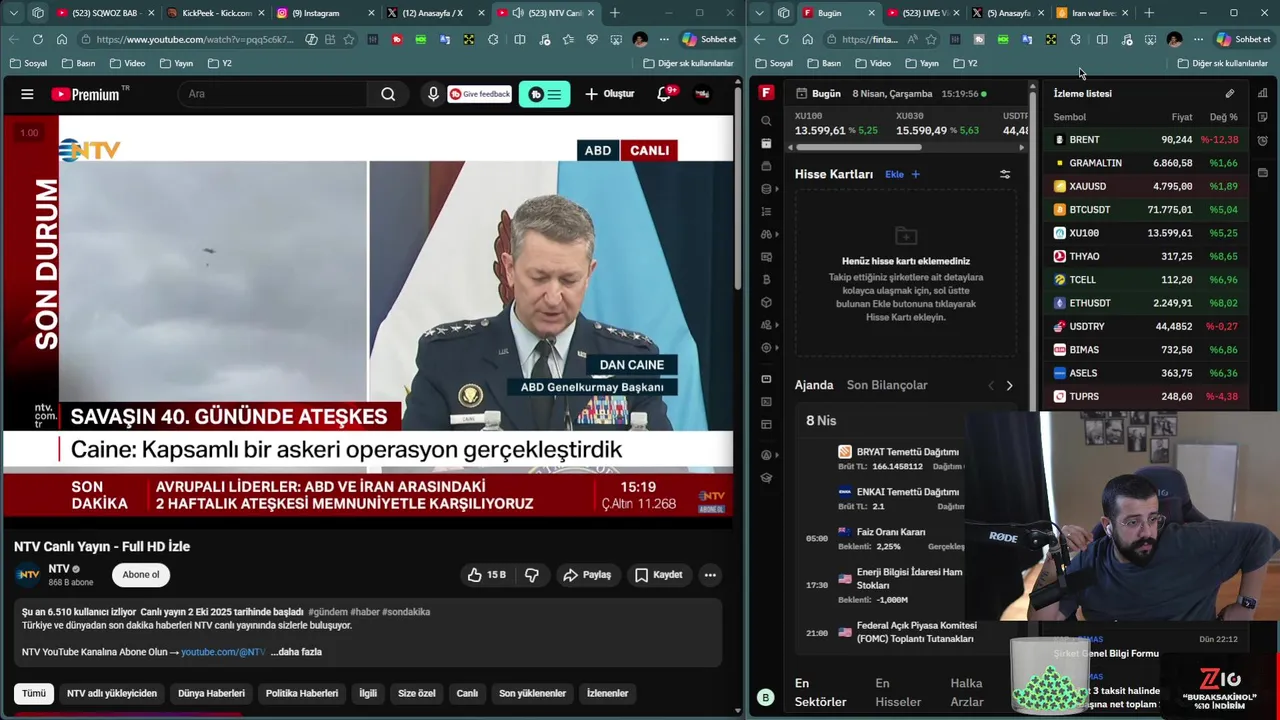Open the cube icon in Fintables sidebar
This screenshot has height=720, width=1280.
pyautogui.click(x=766, y=302)
